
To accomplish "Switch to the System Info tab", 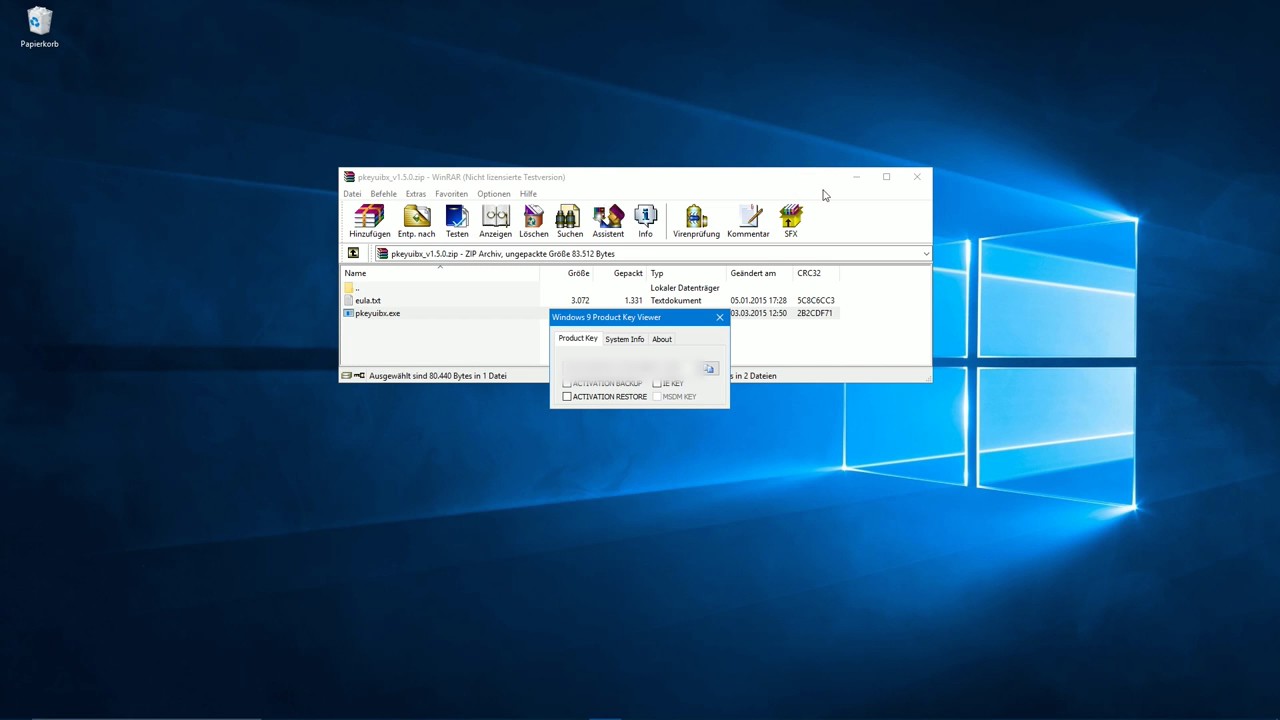I will pyautogui.click(x=624, y=339).
